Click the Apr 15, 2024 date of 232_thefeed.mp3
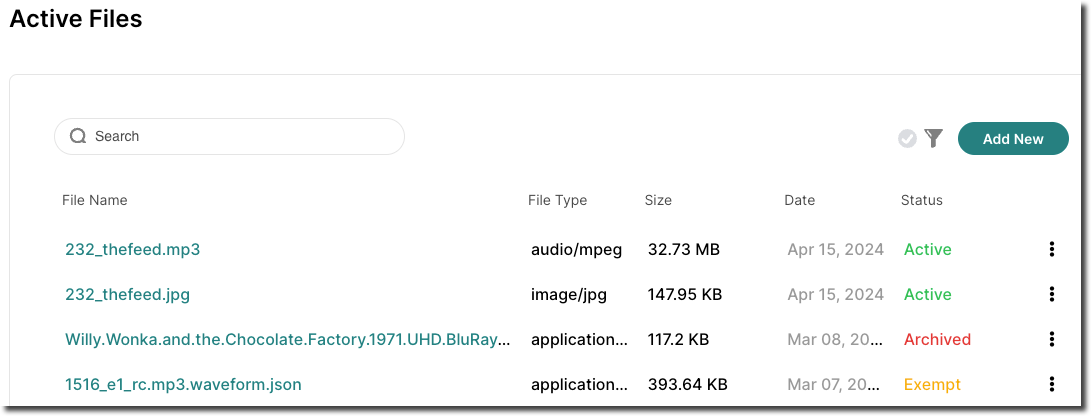 click(836, 249)
